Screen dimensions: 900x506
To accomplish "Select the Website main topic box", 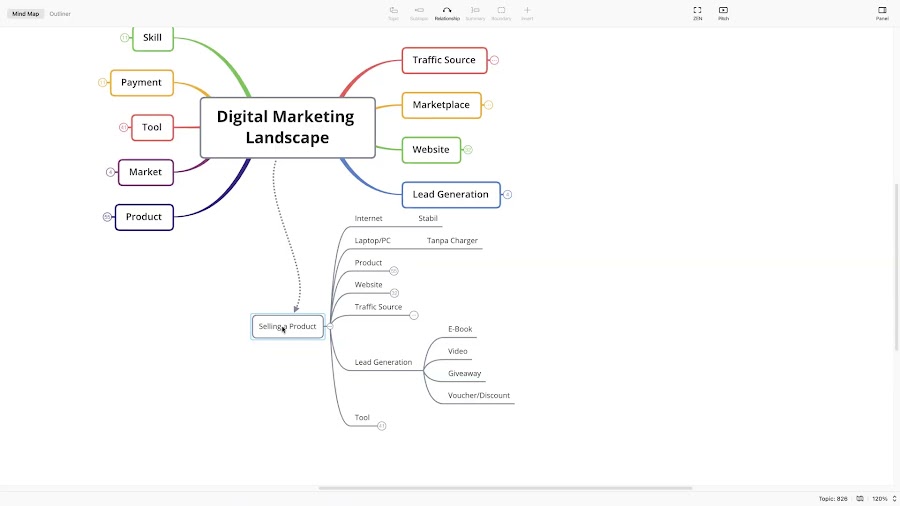I will point(431,150).
